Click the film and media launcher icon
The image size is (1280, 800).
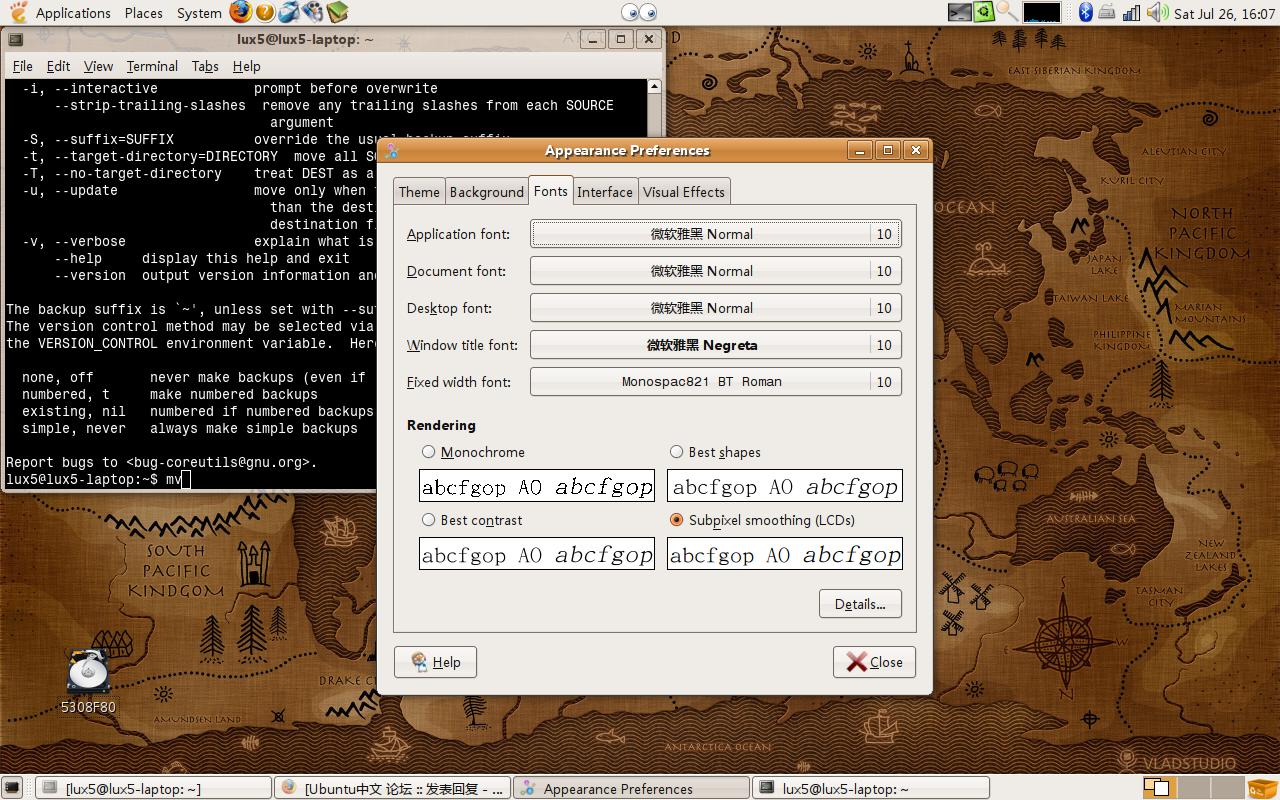[x=313, y=12]
